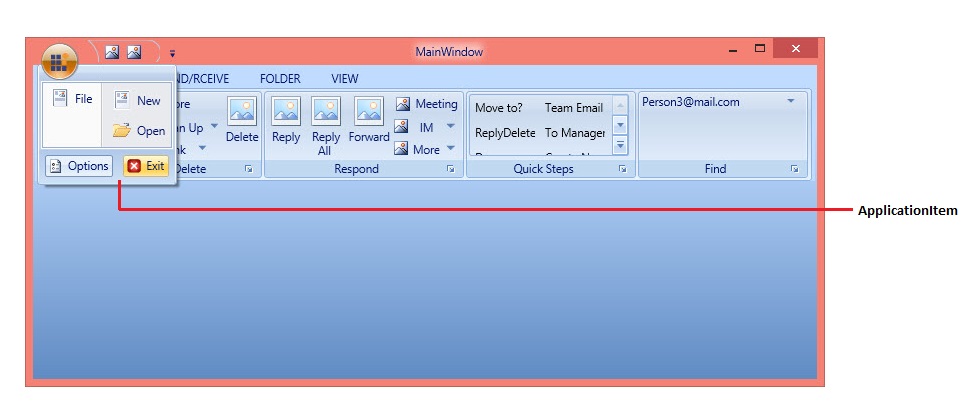Open the quick access toolbar customize arrow
The width and height of the screenshot is (976, 420).
171,53
